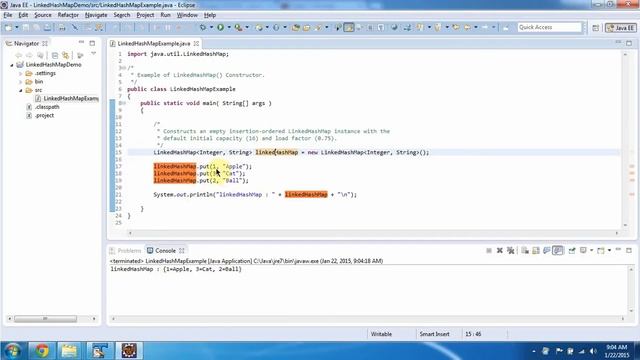Viewport: 640px width, 360px height.
Task: Open the Debug button dropdown arrow
Action: click(211, 27)
